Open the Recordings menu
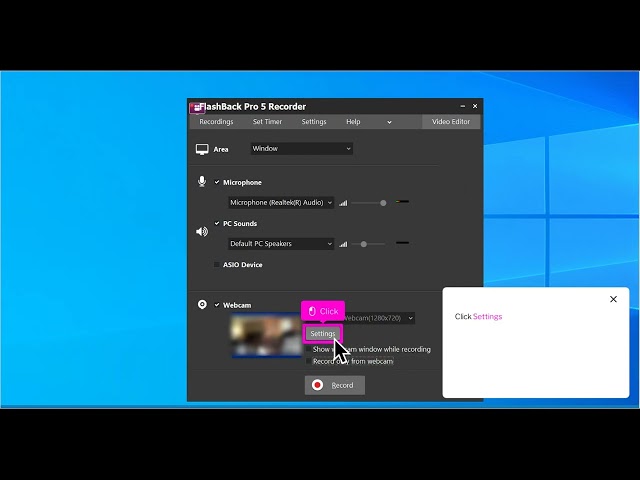This screenshot has height=480, width=640. pyautogui.click(x=216, y=122)
